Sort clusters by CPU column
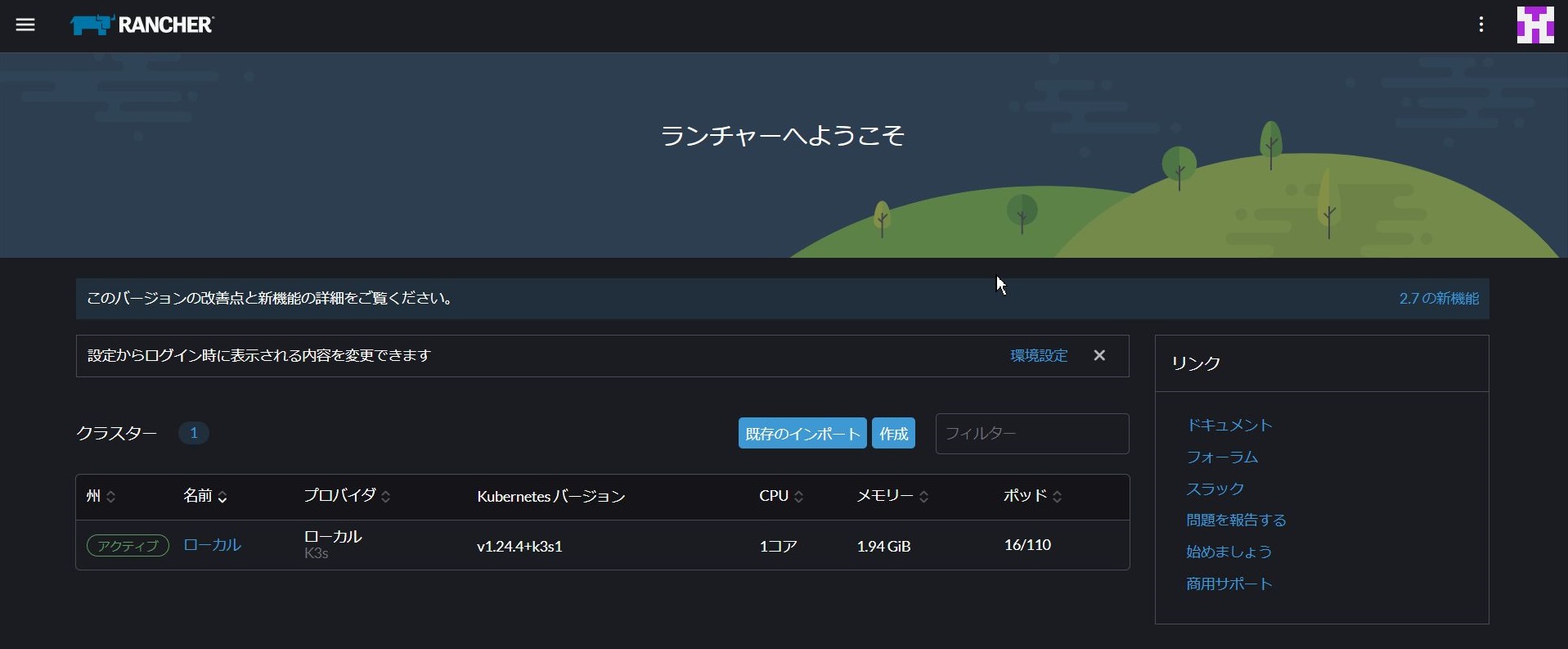Image resolution: width=1568 pixels, height=649 pixels. 780,496
